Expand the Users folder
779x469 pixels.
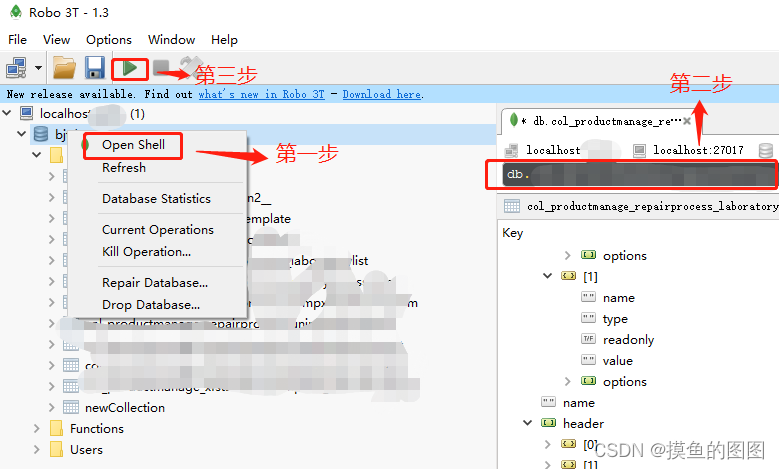(x=36, y=450)
